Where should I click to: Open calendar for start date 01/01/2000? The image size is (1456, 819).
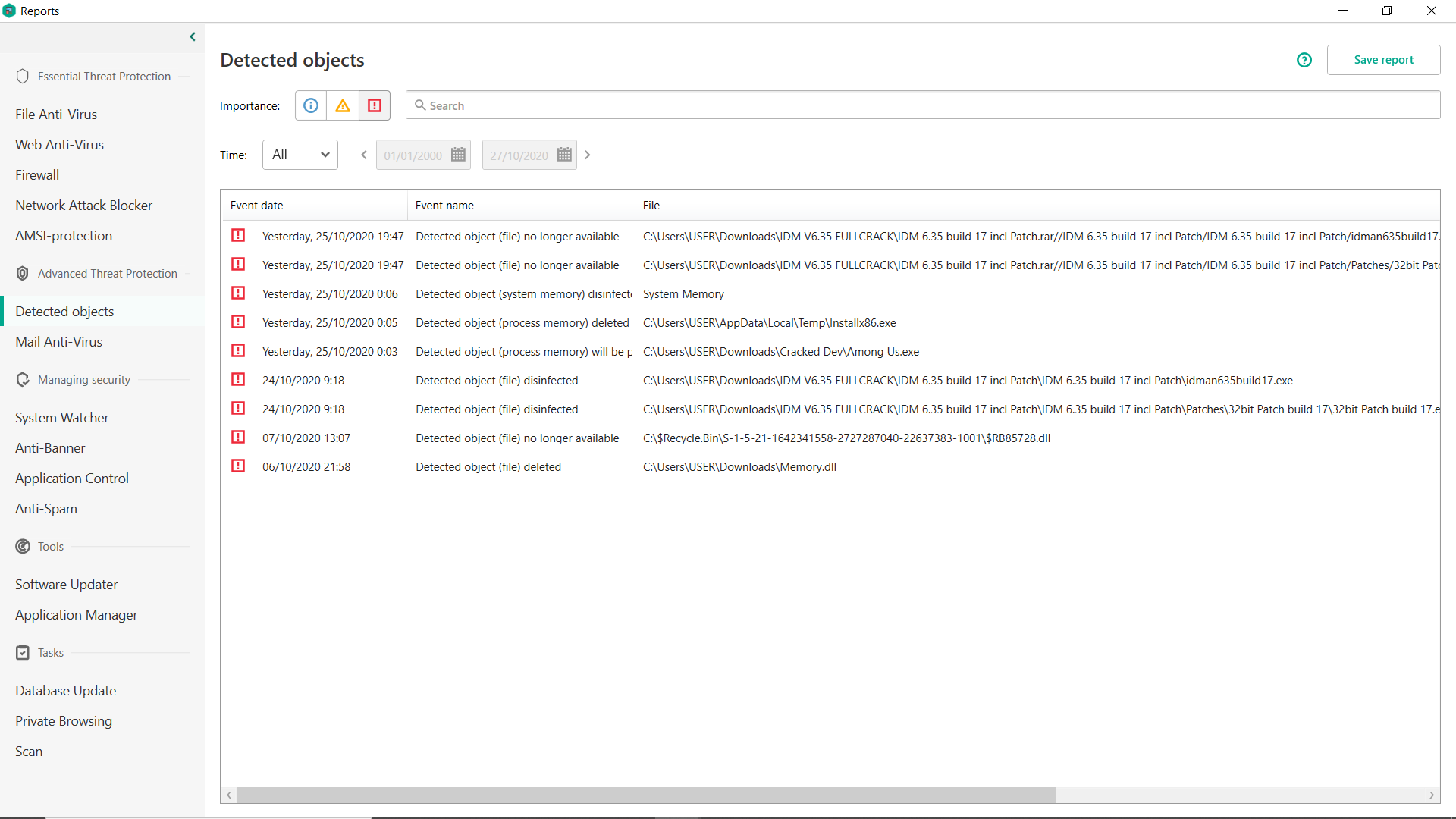458,155
